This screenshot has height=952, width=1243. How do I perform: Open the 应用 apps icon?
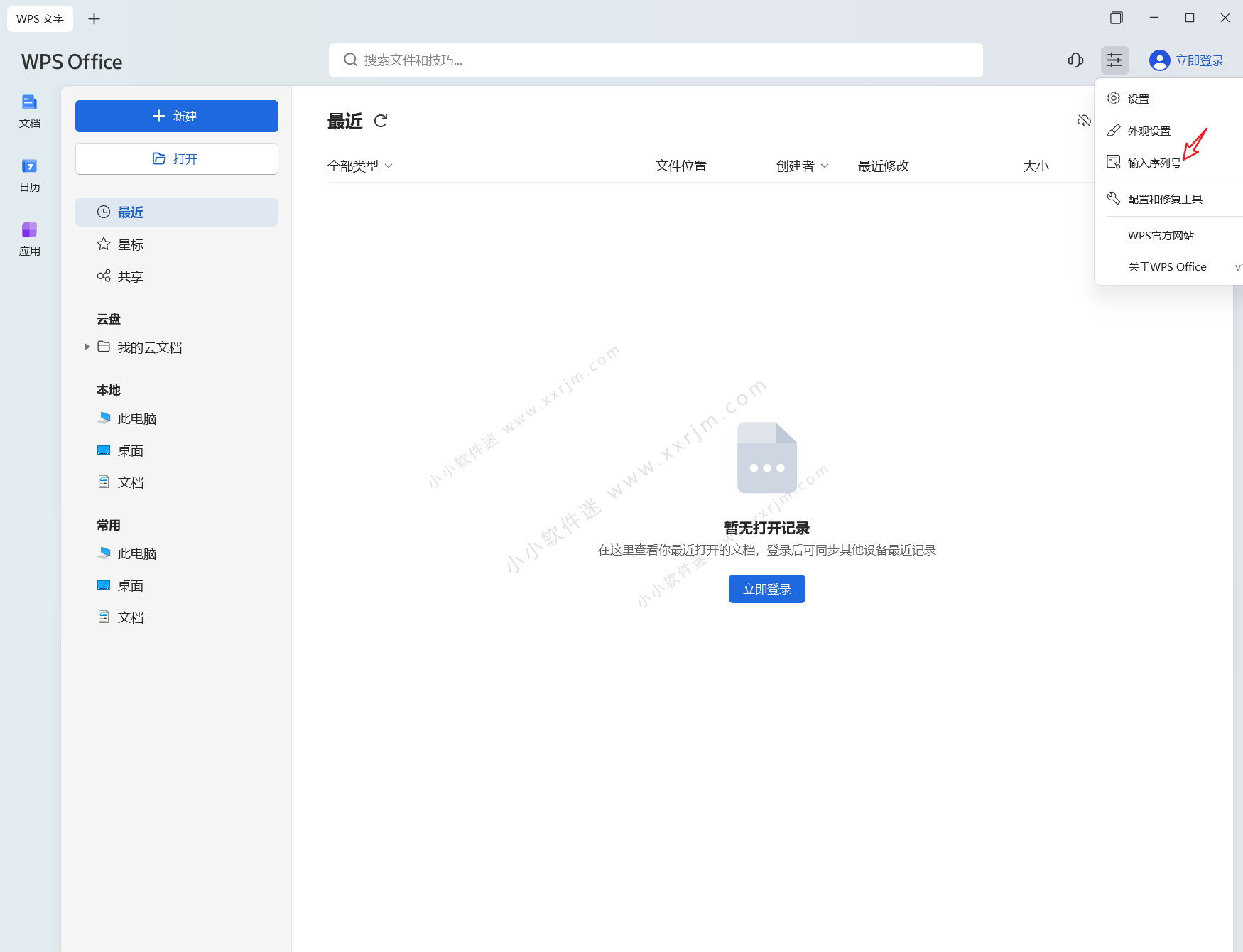tap(29, 239)
